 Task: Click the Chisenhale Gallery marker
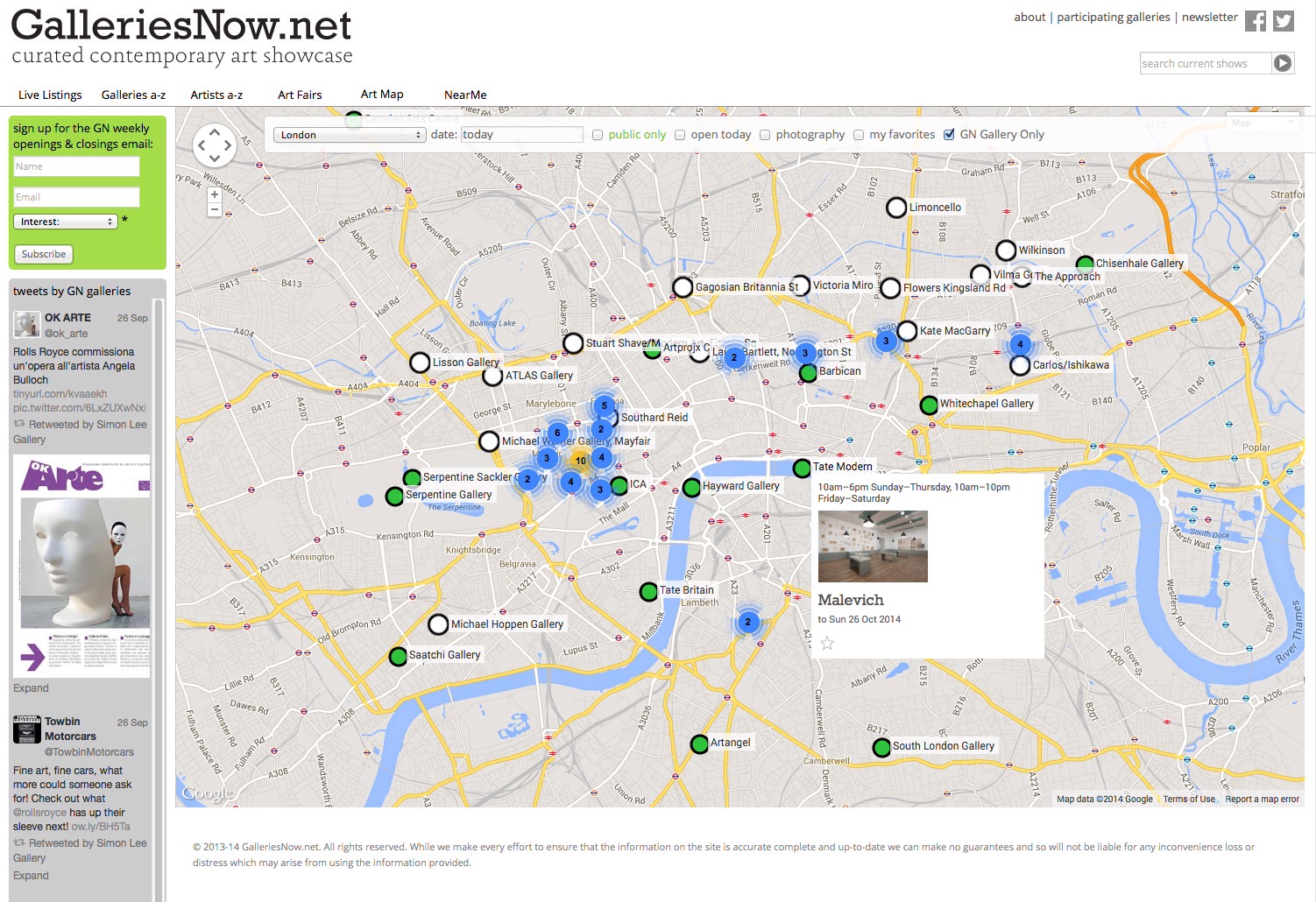click(1085, 264)
